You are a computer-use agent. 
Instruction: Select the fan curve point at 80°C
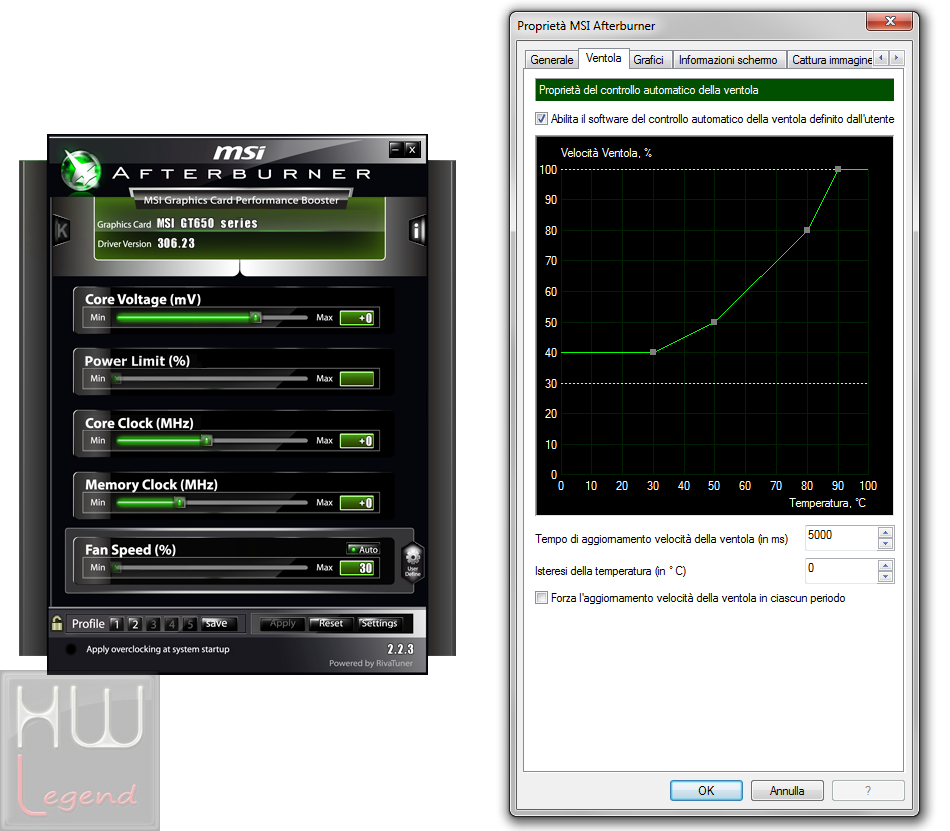pyautogui.click(x=806, y=230)
